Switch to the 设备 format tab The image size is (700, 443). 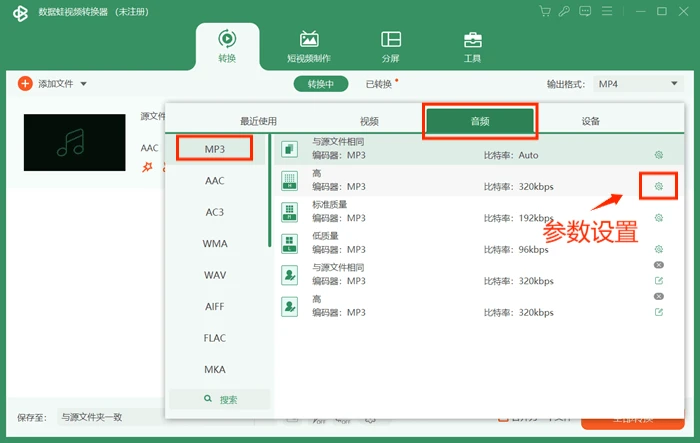click(x=590, y=121)
